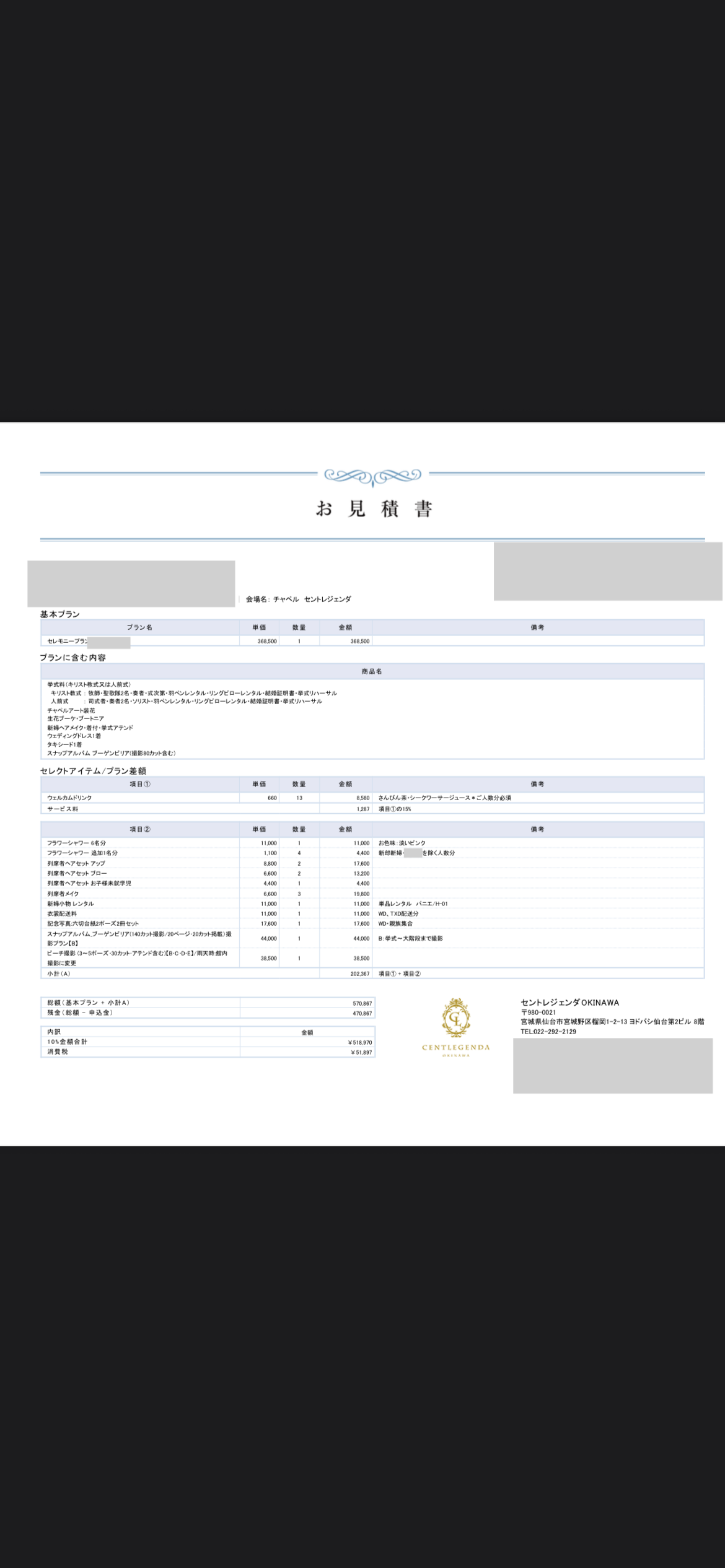The image size is (725, 1568).
Task: Tap the 内訳 header cell
Action: pyautogui.click(x=55, y=1032)
